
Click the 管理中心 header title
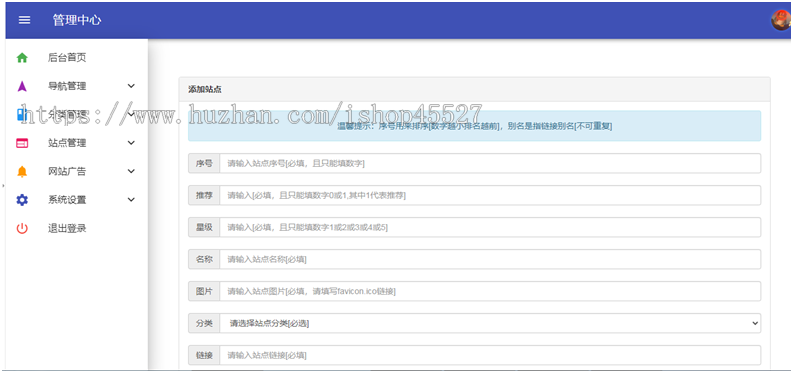tap(77, 20)
